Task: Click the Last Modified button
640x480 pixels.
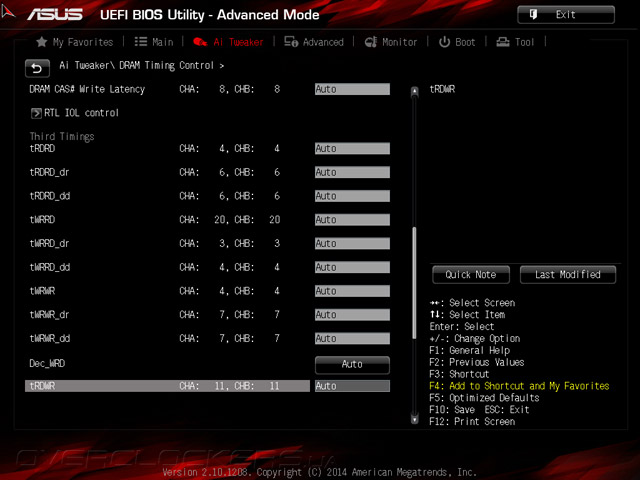Action: pyautogui.click(x=568, y=275)
